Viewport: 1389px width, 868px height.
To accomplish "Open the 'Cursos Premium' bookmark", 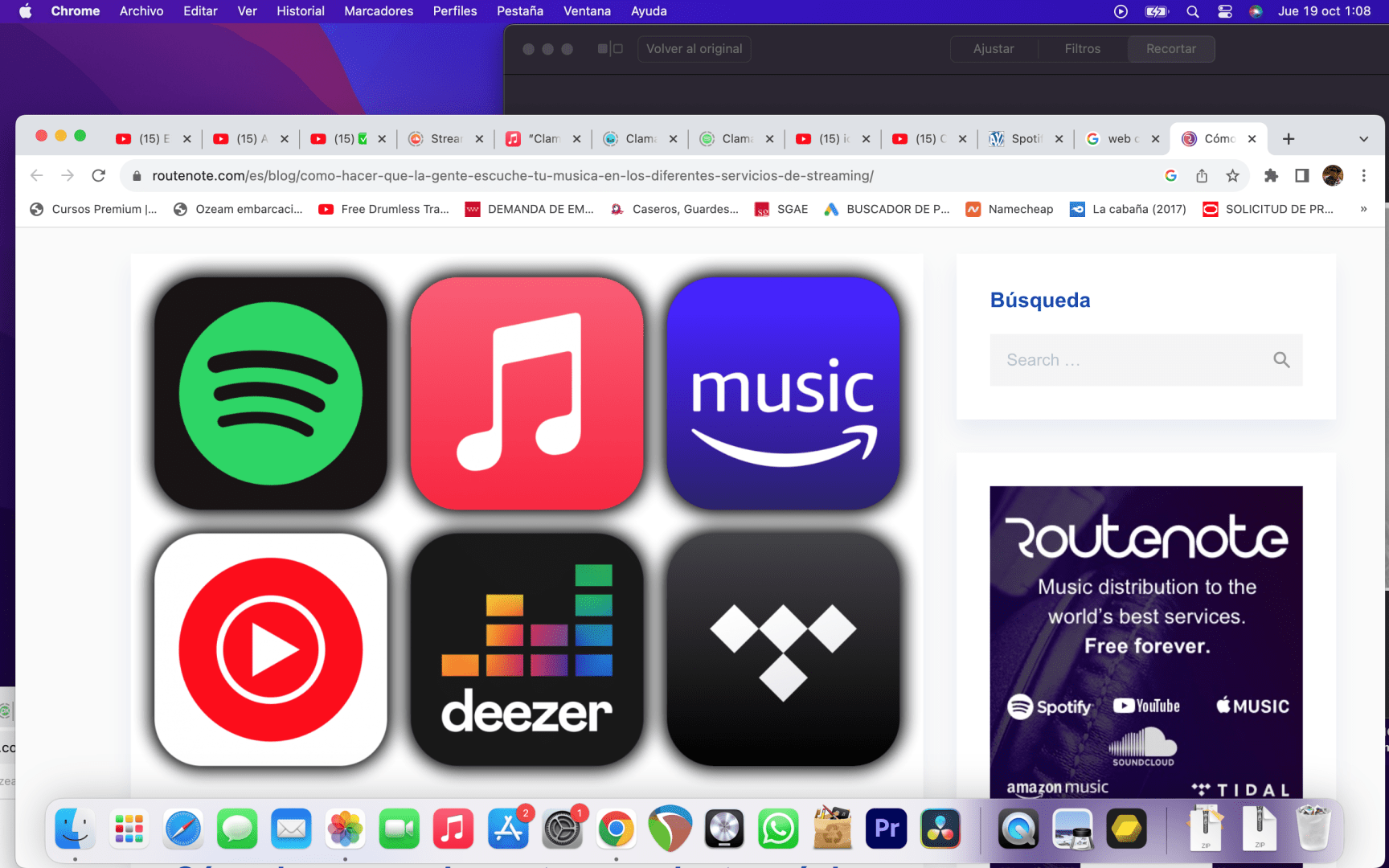I will pos(93,209).
